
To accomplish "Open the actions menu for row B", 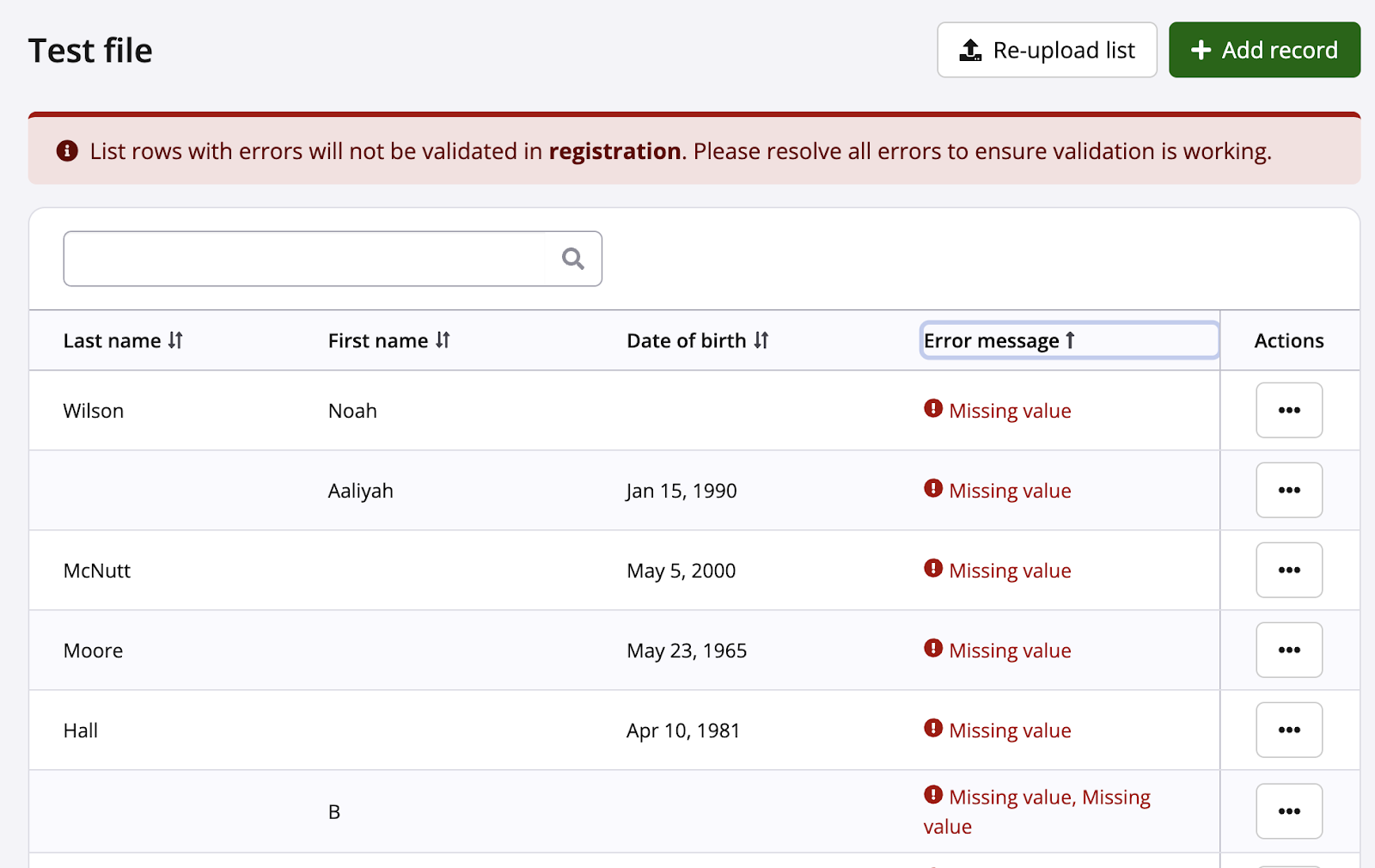I will 1288,811.
